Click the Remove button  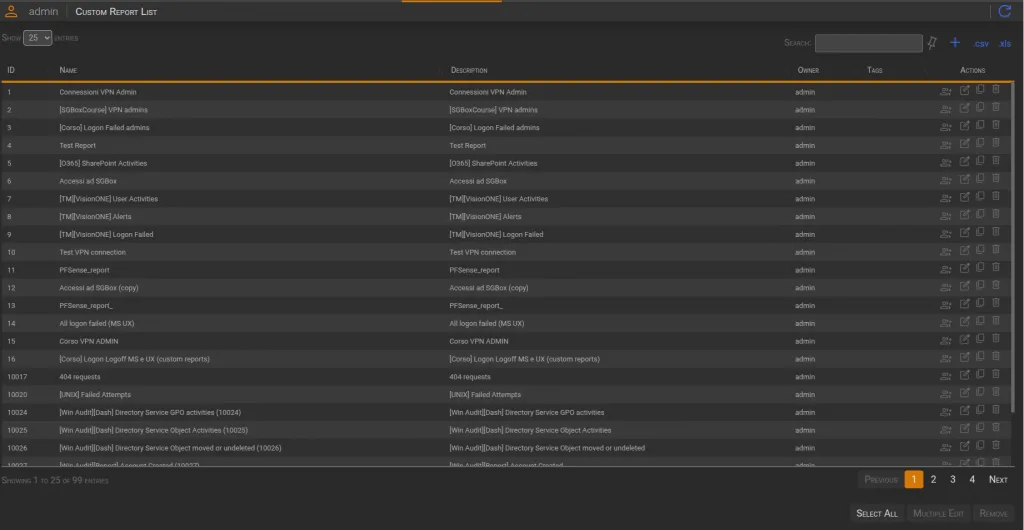tap(993, 514)
